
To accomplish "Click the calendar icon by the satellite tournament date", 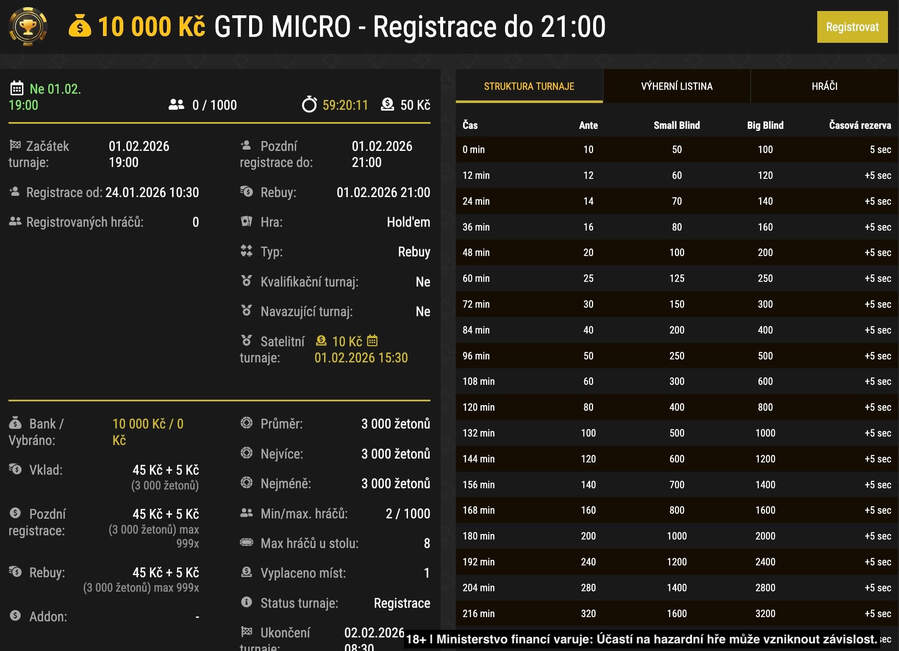I will point(371,340).
